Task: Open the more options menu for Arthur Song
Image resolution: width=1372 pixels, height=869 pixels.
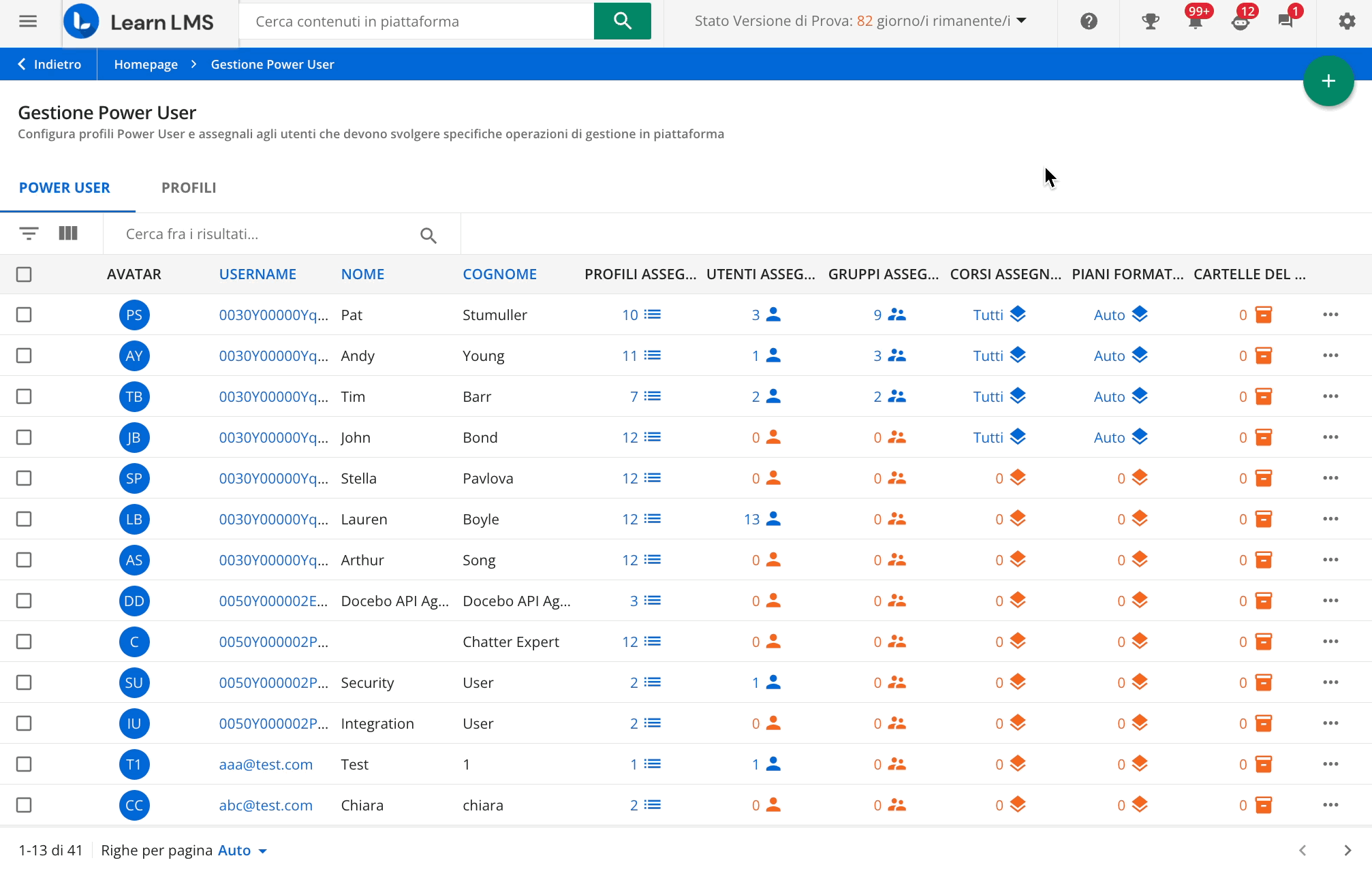Action: tap(1330, 560)
